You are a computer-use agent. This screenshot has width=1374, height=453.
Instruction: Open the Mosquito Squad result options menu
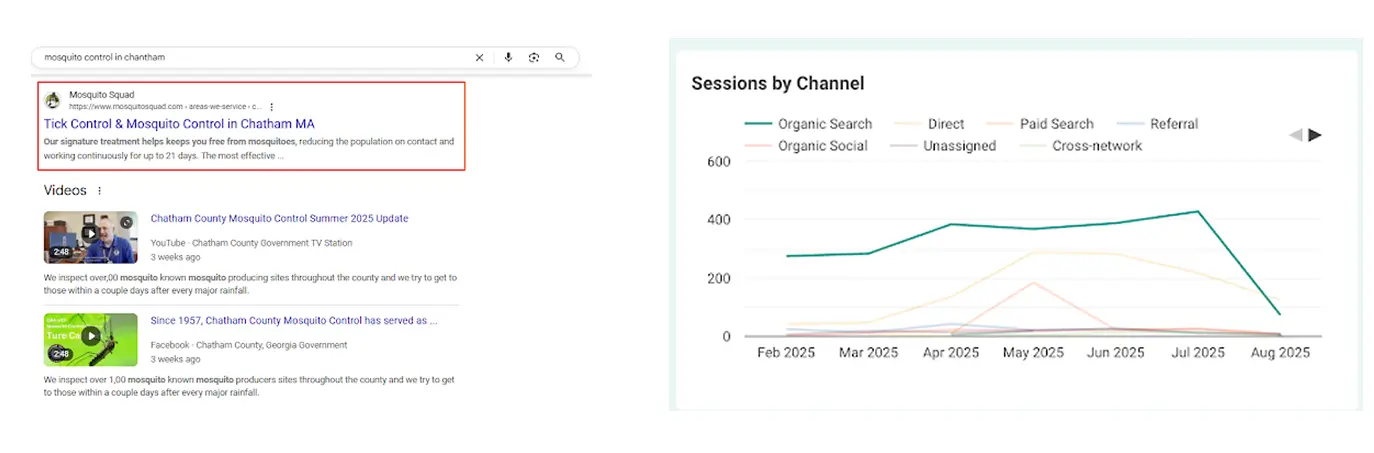tap(271, 106)
